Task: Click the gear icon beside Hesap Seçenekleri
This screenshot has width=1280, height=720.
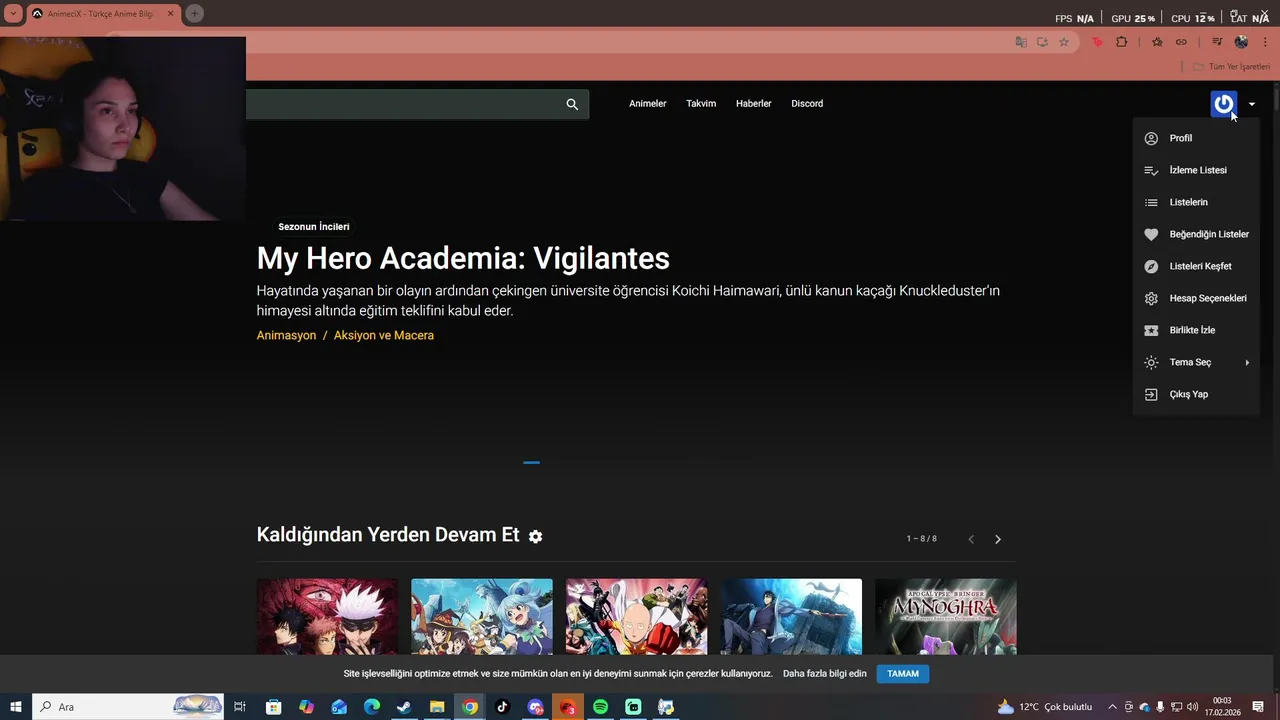Action: (x=1151, y=298)
